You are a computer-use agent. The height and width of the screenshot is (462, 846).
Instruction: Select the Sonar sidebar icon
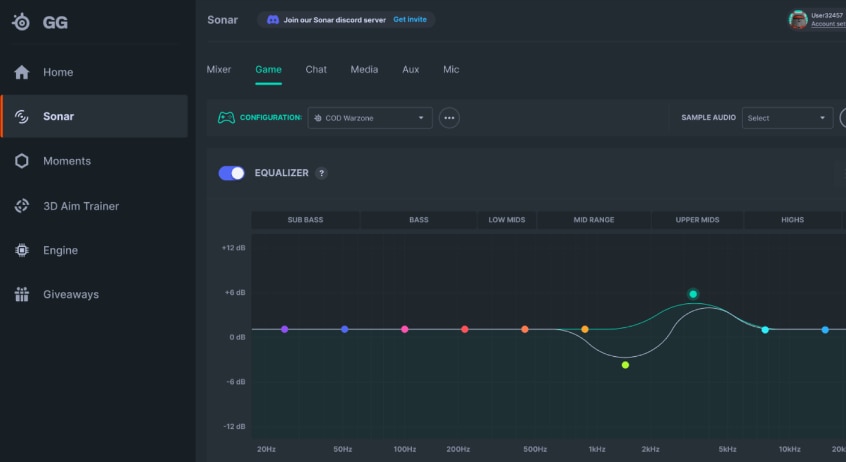22,117
